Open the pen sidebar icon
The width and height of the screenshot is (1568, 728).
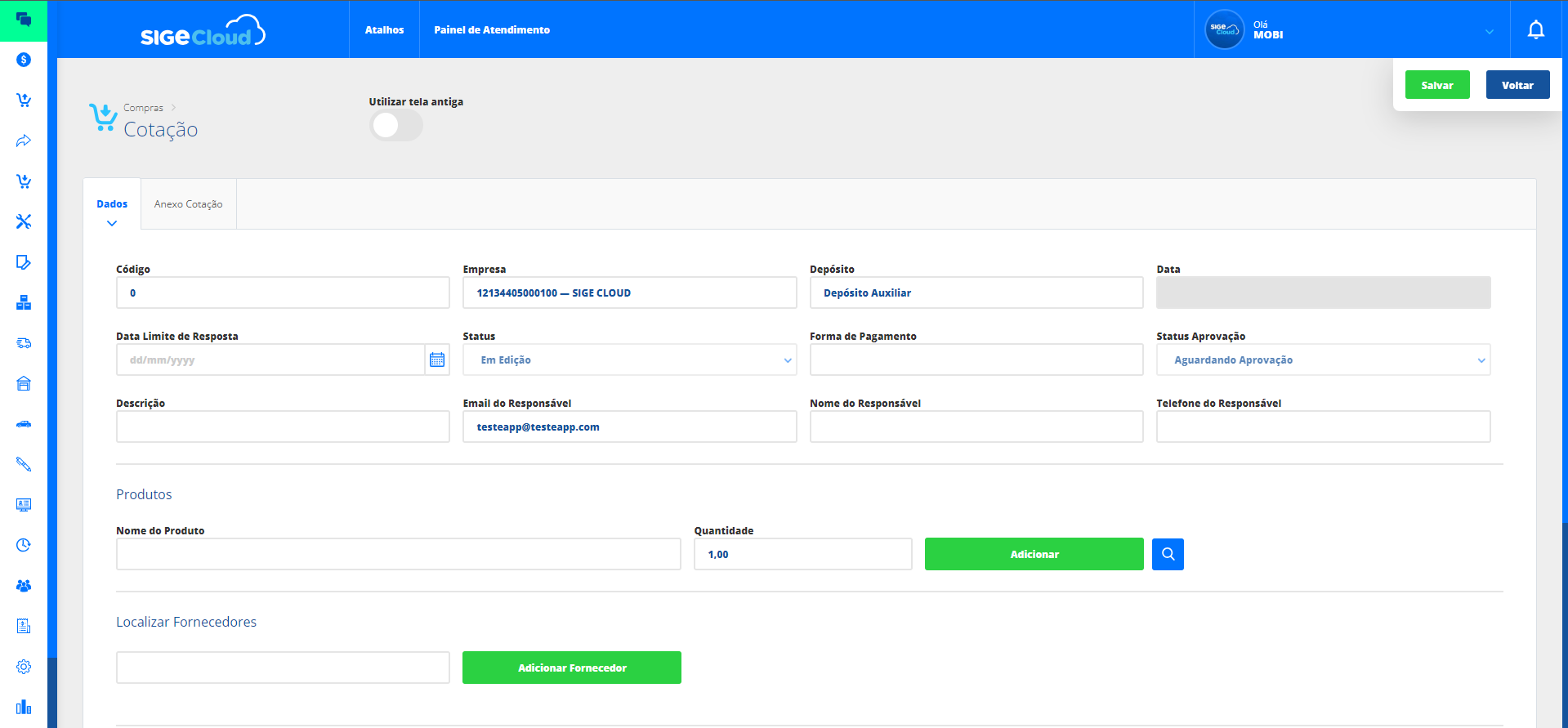pos(24,464)
